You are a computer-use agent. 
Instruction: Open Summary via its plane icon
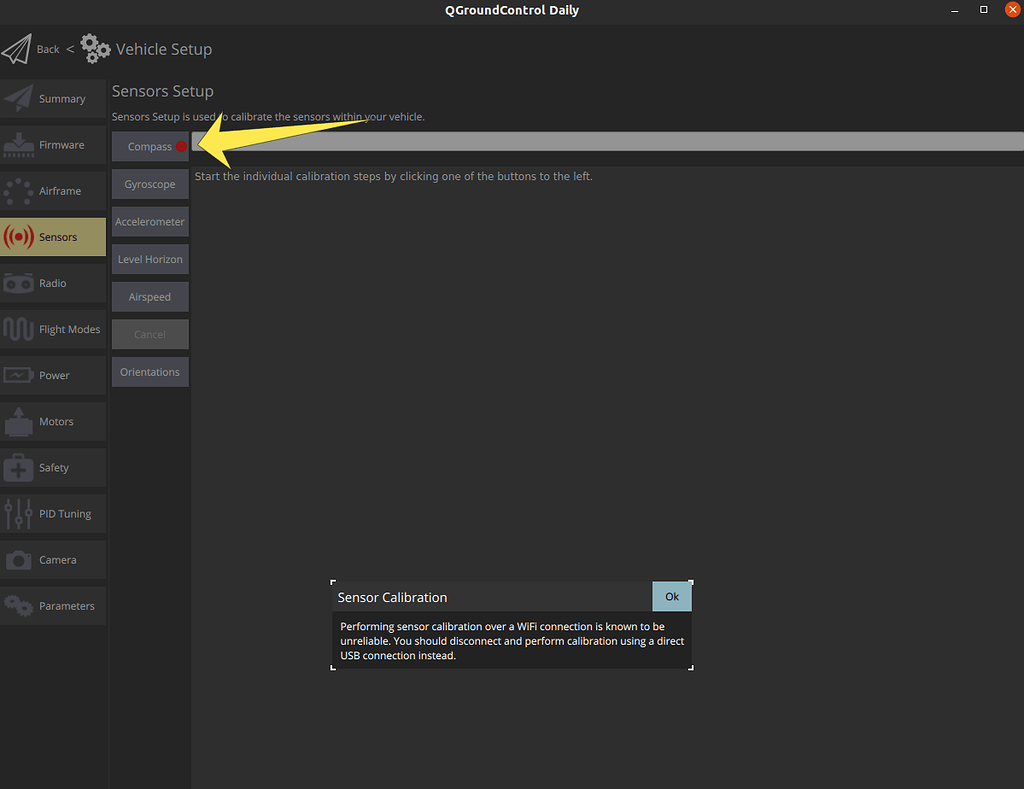click(19, 99)
